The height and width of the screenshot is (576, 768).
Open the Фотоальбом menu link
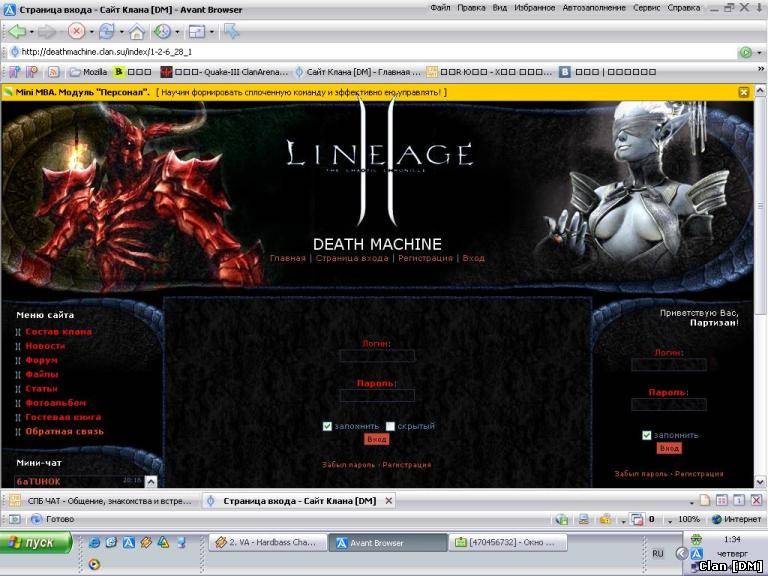point(55,403)
